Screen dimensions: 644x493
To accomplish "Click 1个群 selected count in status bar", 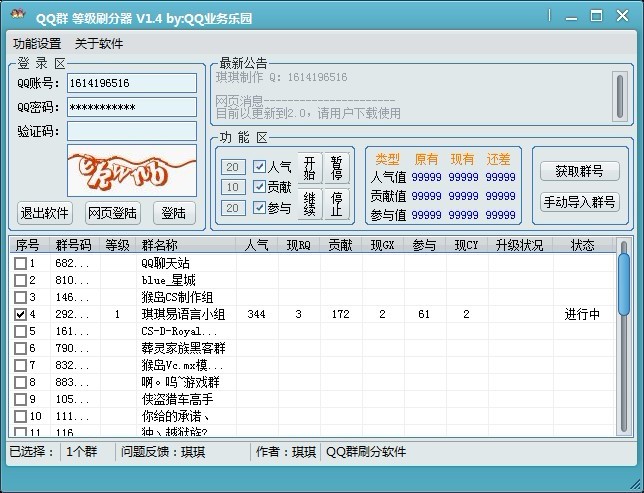I will [x=81, y=452].
